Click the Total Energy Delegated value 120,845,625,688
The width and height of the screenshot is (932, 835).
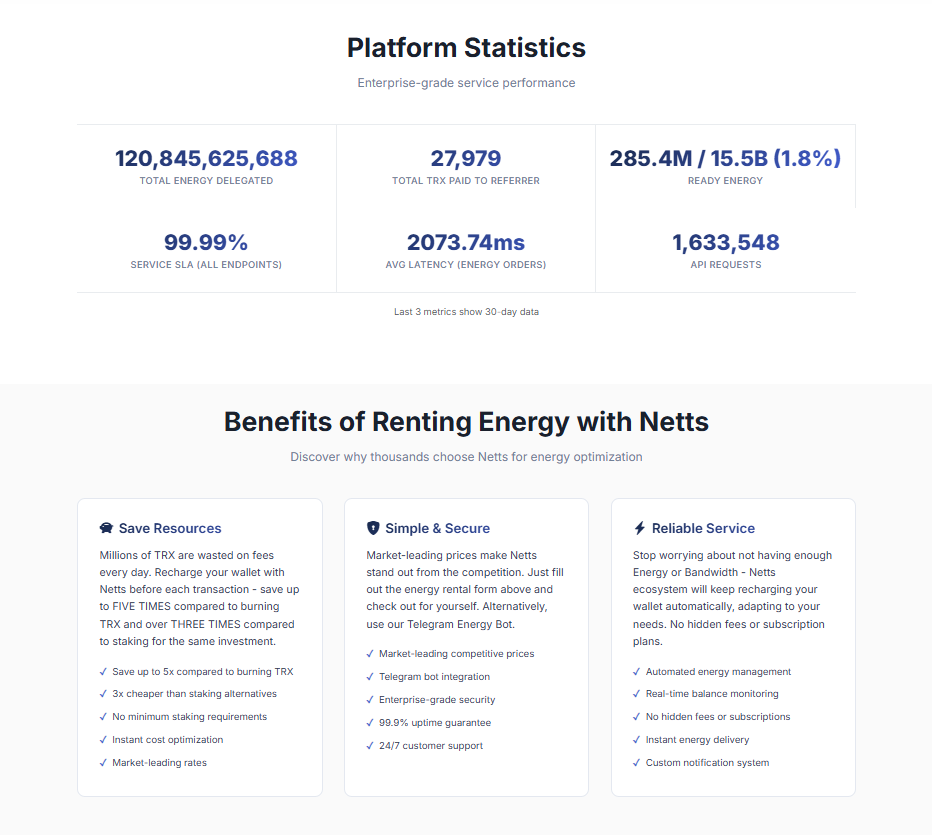[206, 158]
